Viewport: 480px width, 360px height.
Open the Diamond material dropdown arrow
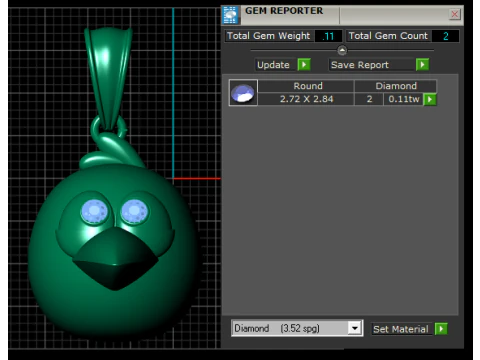pyautogui.click(x=355, y=328)
